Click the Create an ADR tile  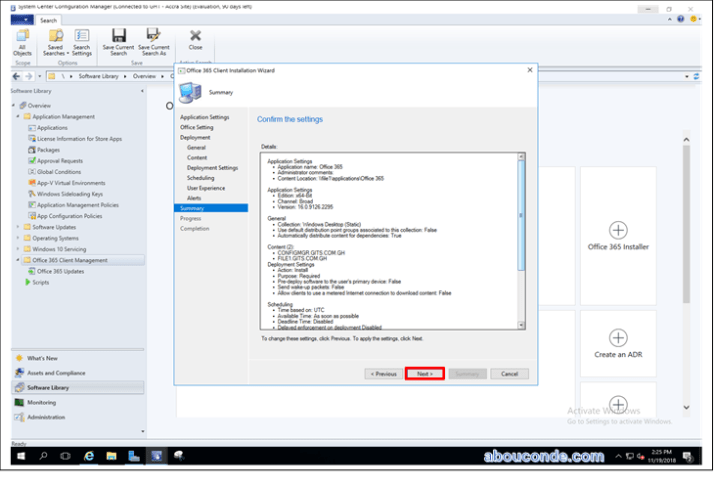[x=618, y=343]
